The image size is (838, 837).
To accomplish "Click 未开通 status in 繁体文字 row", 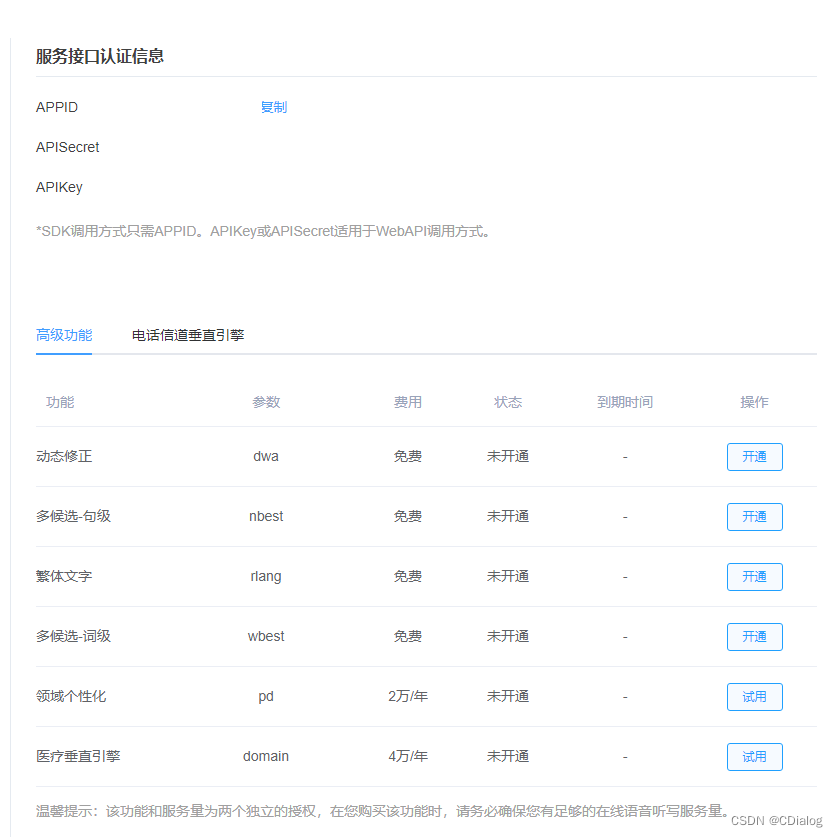I will click(x=508, y=576).
